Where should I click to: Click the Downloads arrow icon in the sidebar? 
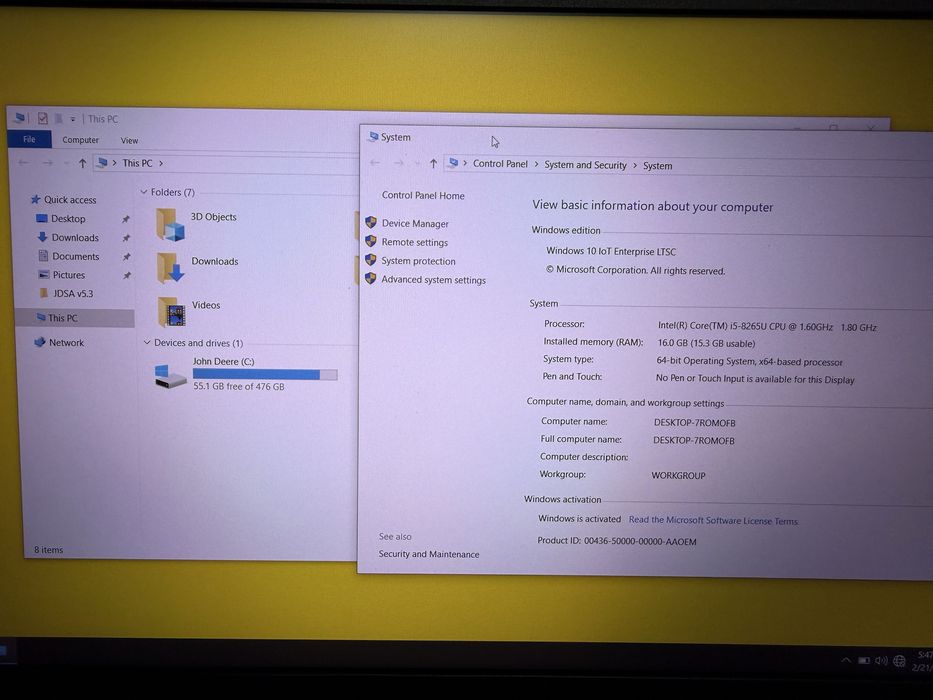(x=42, y=237)
